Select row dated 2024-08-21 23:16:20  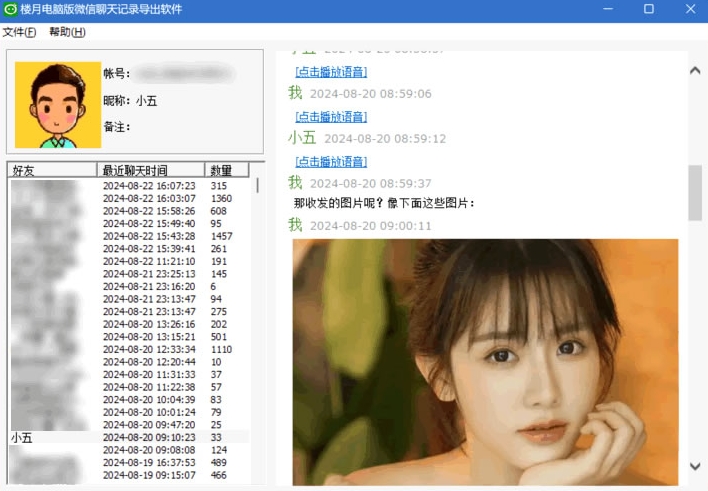click(x=129, y=287)
